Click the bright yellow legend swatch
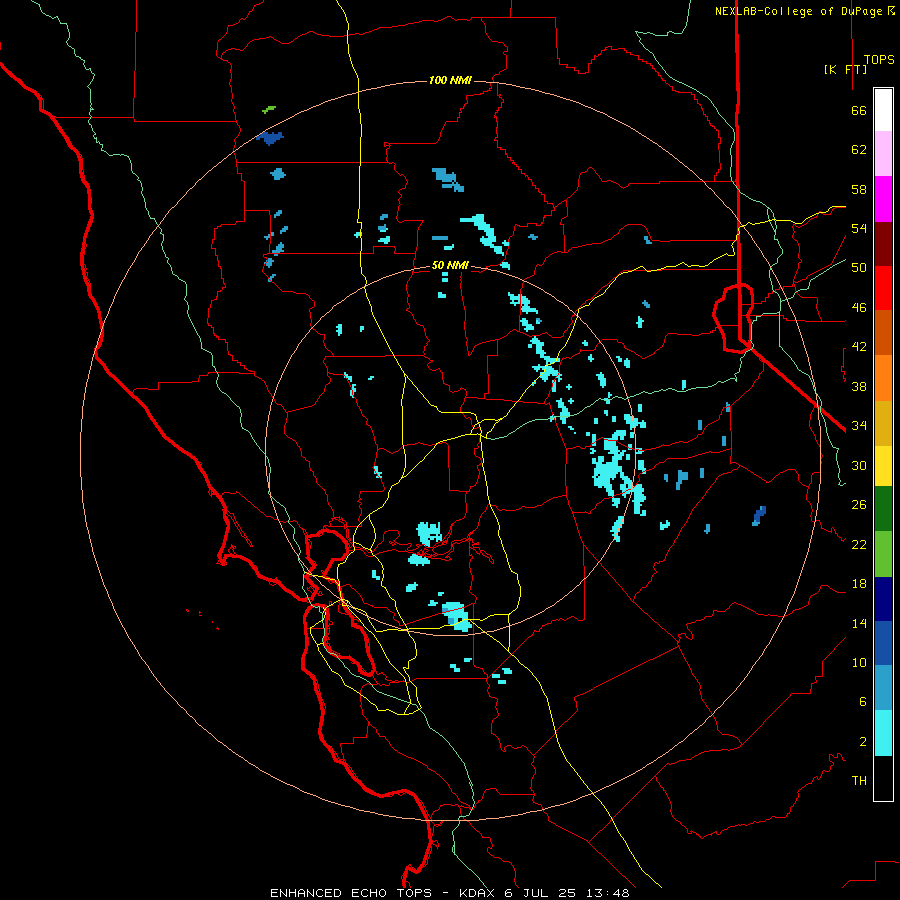 point(883,466)
